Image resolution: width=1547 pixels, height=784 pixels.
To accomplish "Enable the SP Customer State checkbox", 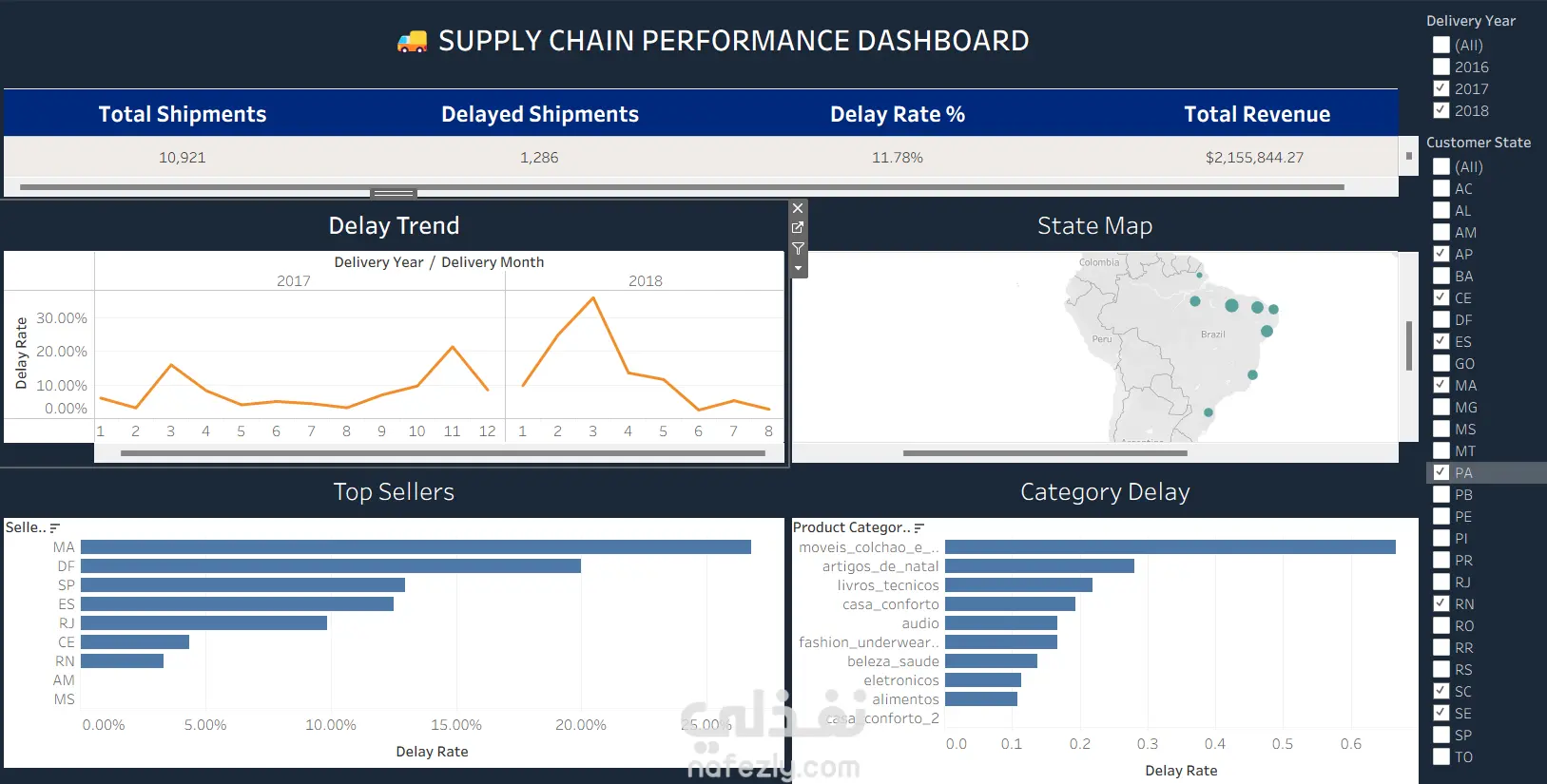I will coord(1441,735).
